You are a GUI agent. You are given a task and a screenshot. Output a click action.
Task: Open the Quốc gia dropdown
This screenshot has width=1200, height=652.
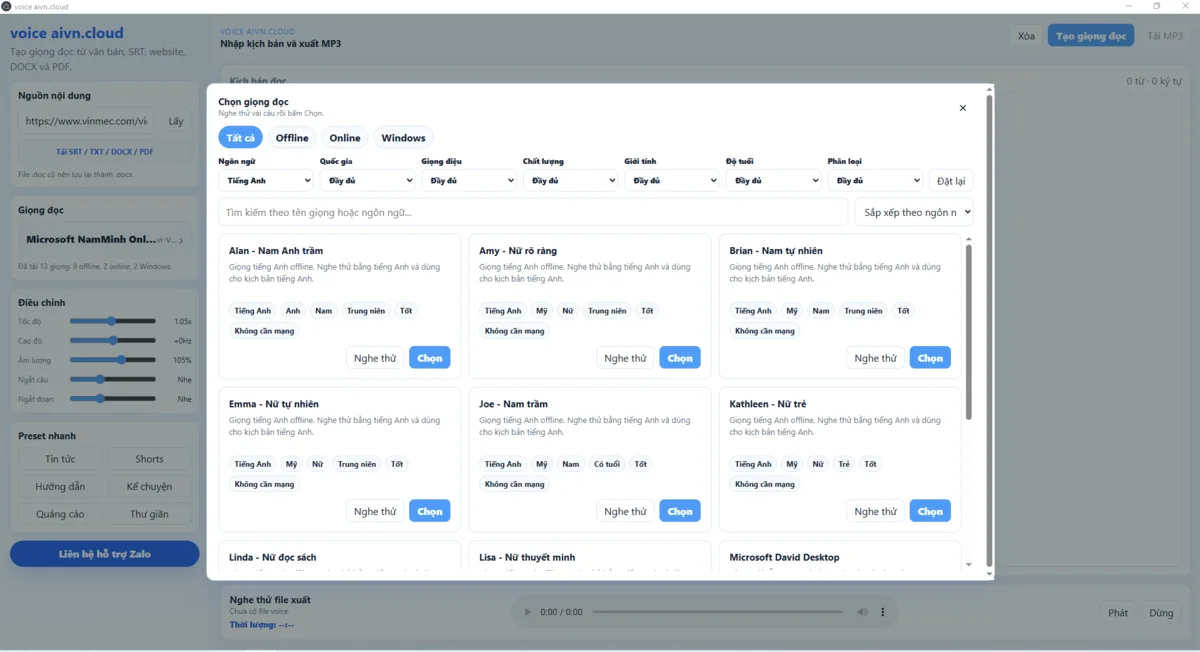[x=367, y=181]
